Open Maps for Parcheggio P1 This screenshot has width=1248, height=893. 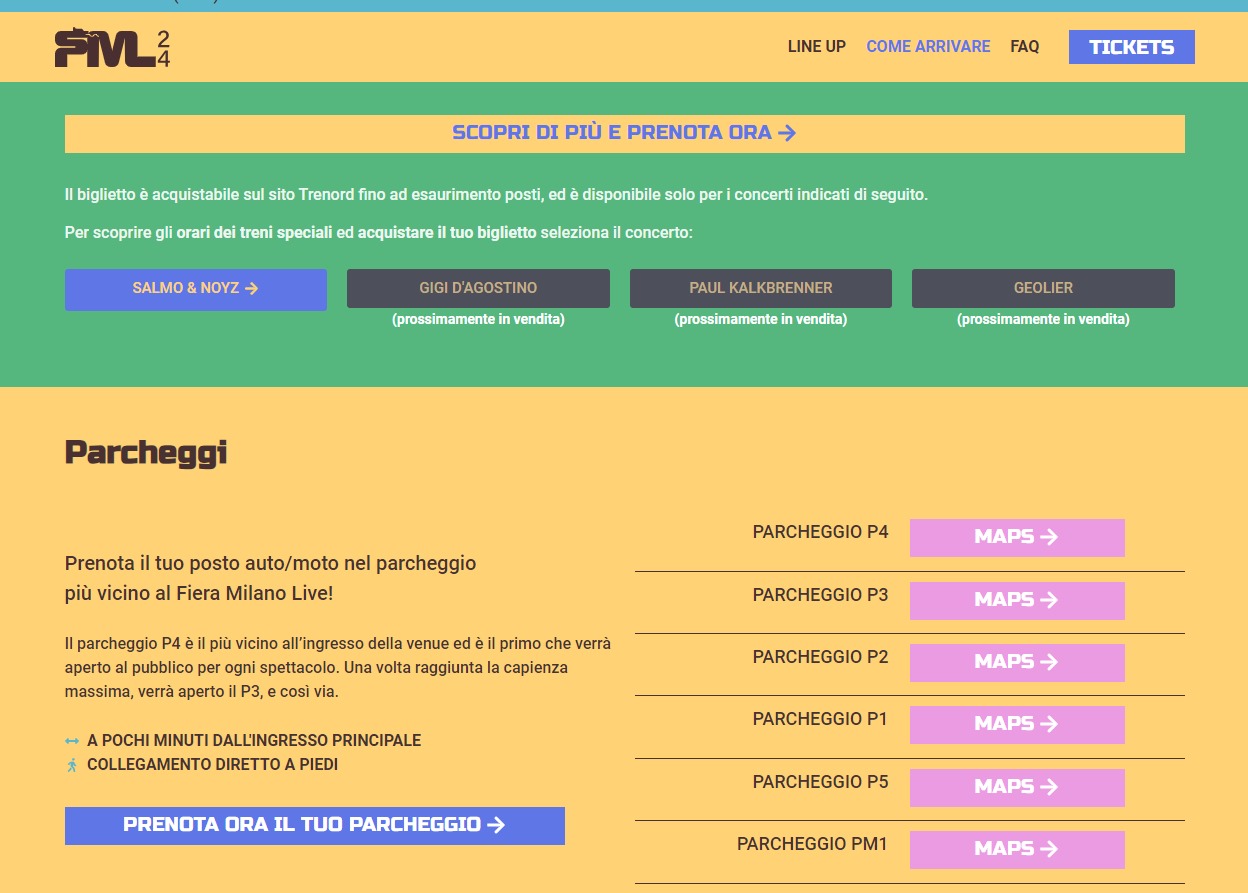coord(1016,724)
